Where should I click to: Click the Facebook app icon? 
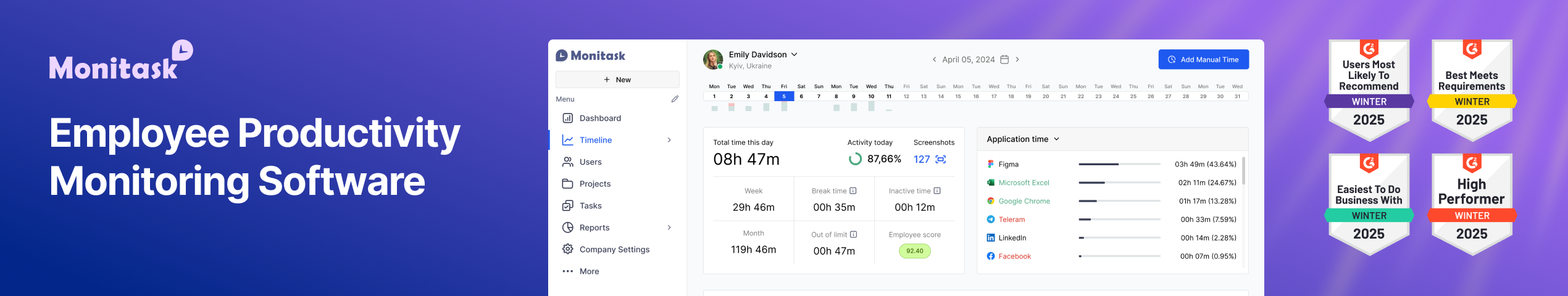pos(990,256)
